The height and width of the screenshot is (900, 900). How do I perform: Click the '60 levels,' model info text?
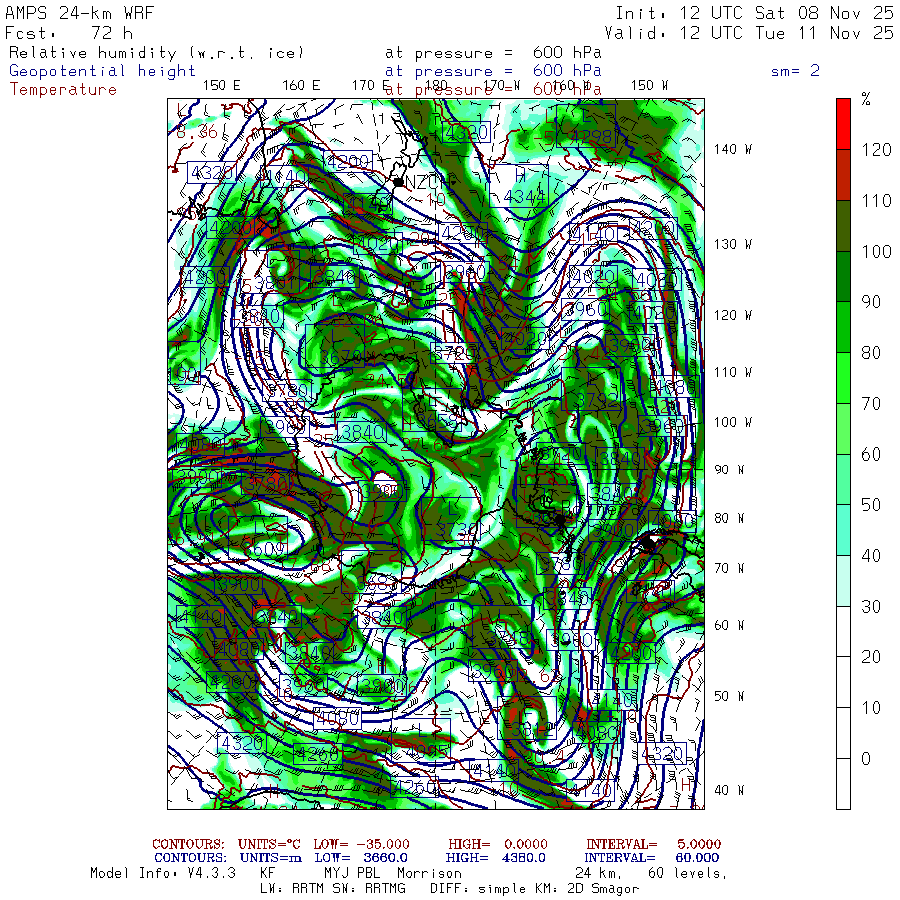688,874
